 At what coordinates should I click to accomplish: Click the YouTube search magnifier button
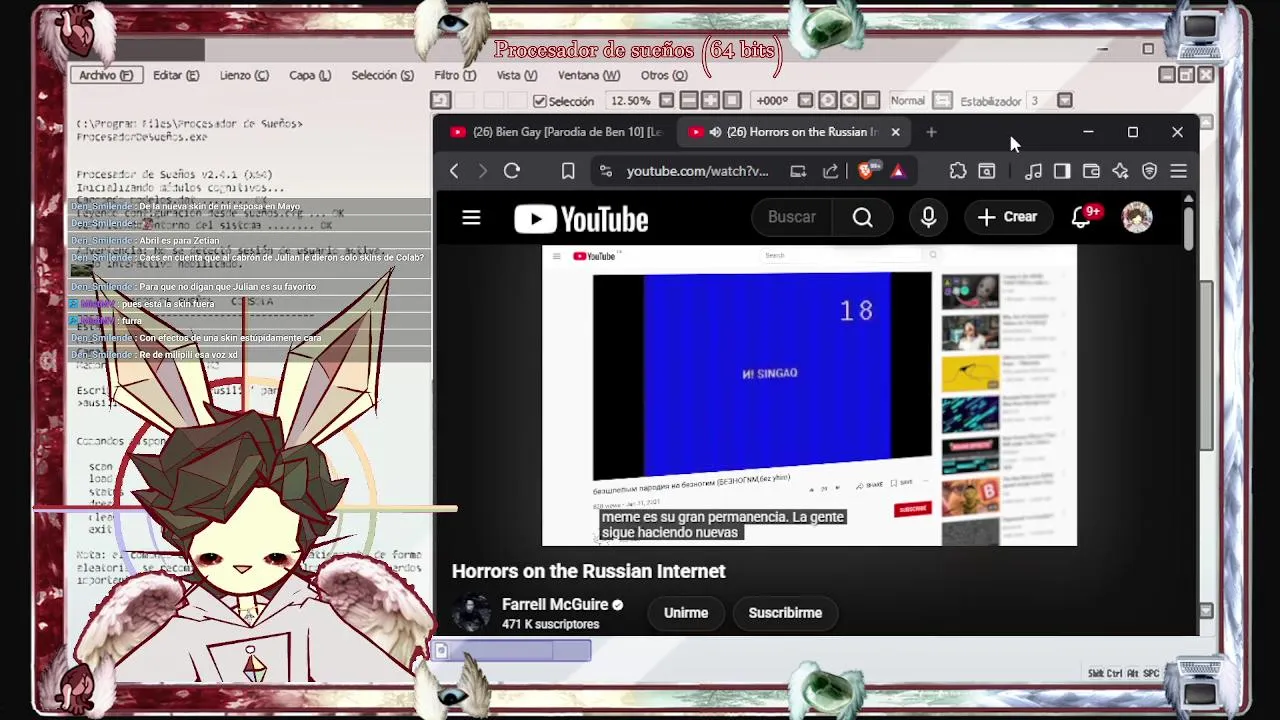coord(863,217)
